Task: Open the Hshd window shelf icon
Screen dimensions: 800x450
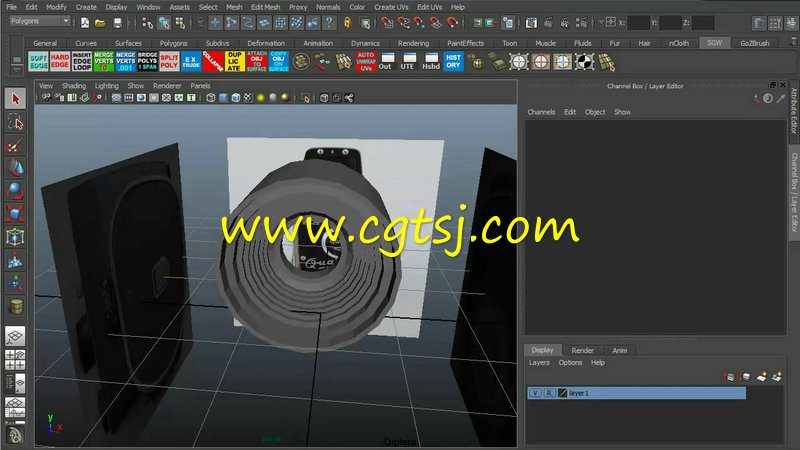Action: pyautogui.click(x=431, y=61)
